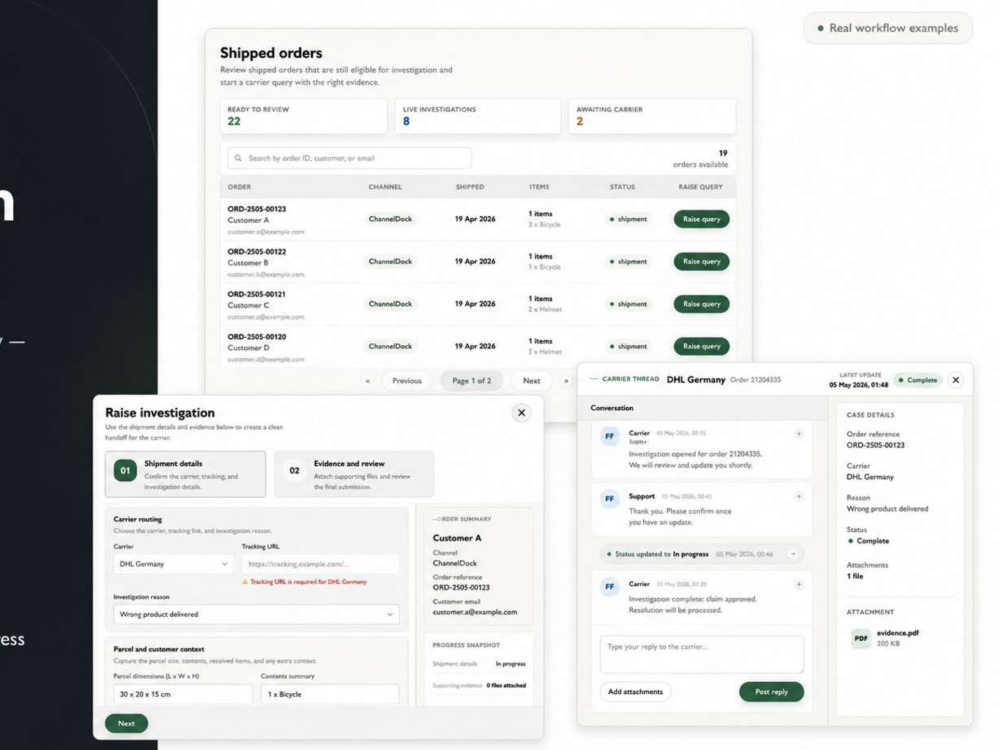The height and width of the screenshot is (750, 1000).
Task: Click the 'Real workflow examples' badge
Action: point(888,28)
